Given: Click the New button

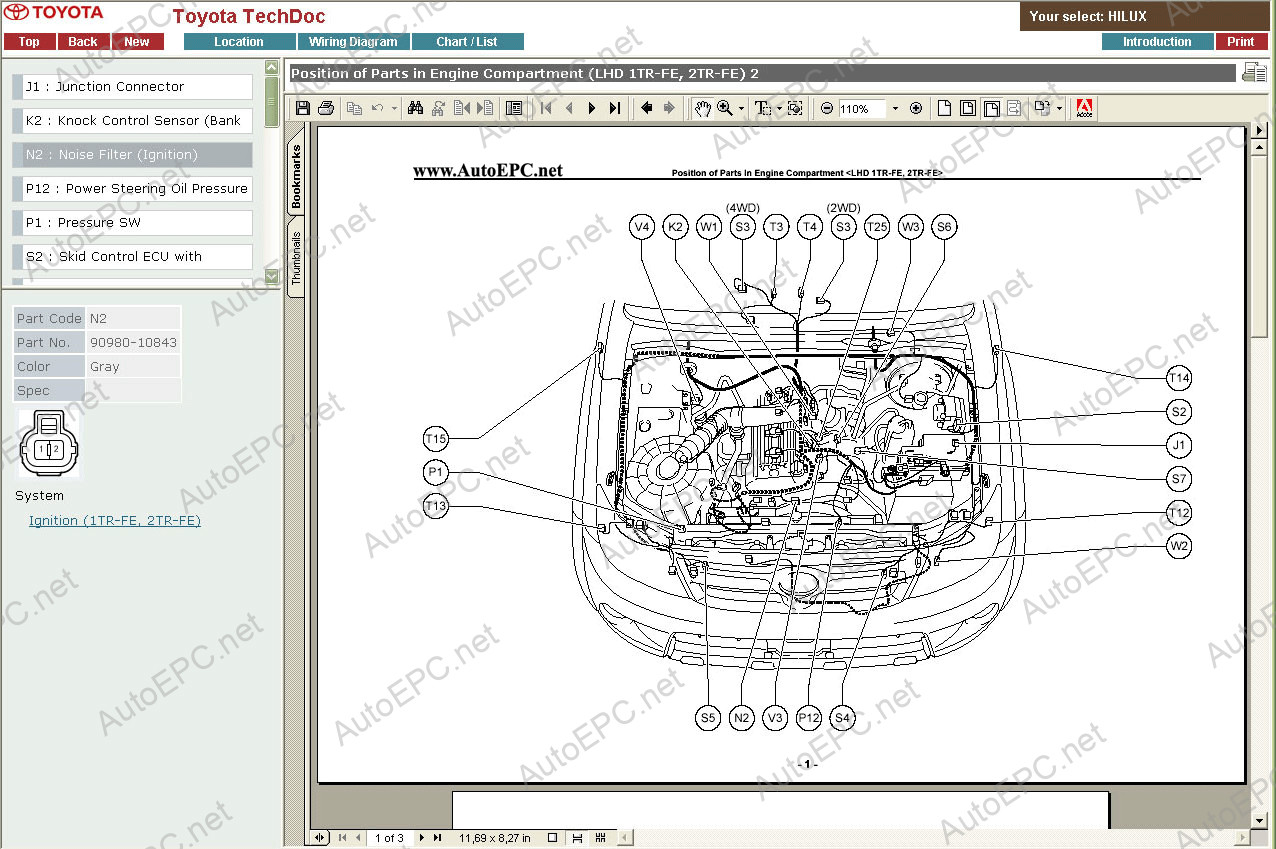Looking at the screenshot, I should [137, 42].
